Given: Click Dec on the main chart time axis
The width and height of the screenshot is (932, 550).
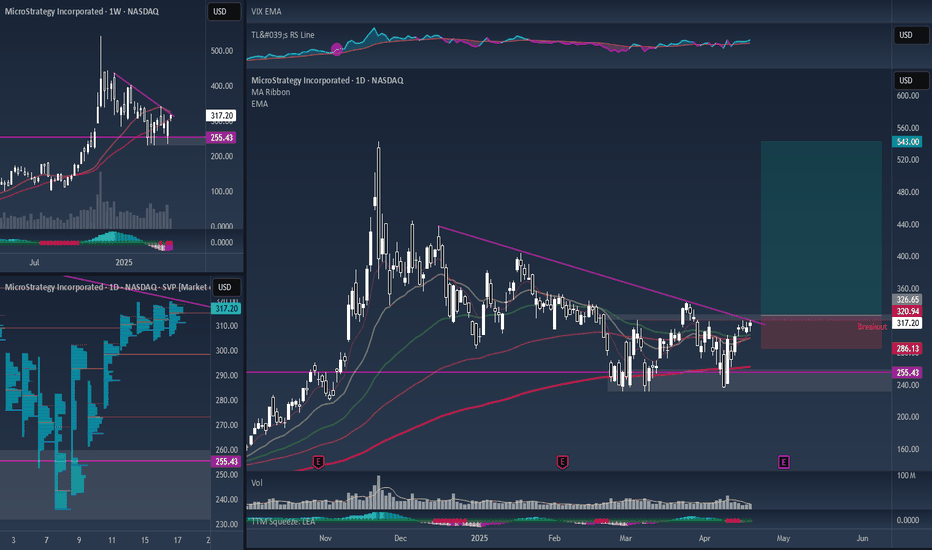Looking at the screenshot, I should [401, 538].
